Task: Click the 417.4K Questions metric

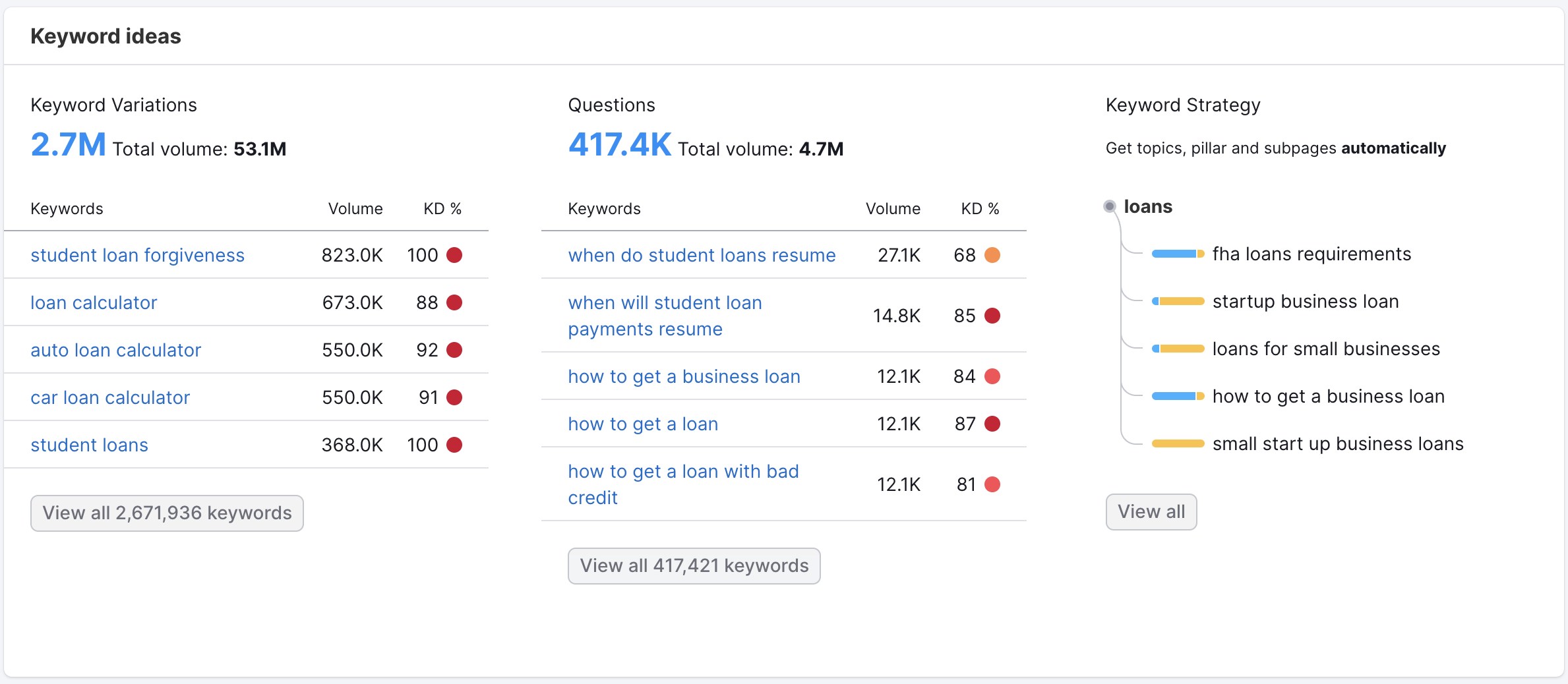Action: coord(619,144)
